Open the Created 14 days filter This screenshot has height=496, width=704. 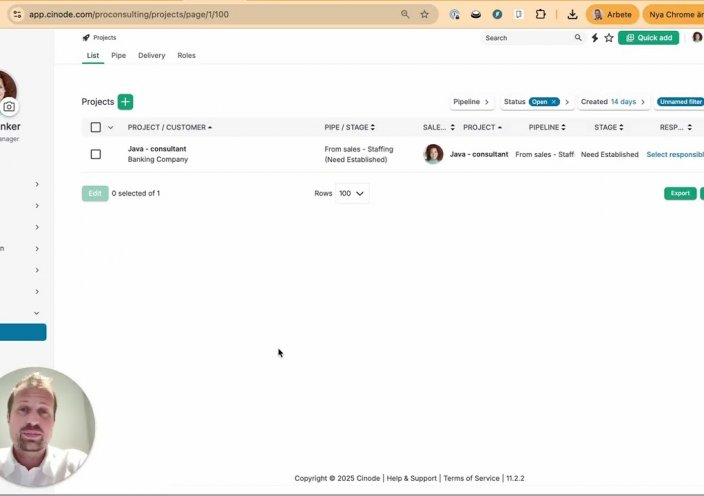pos(613,102)
